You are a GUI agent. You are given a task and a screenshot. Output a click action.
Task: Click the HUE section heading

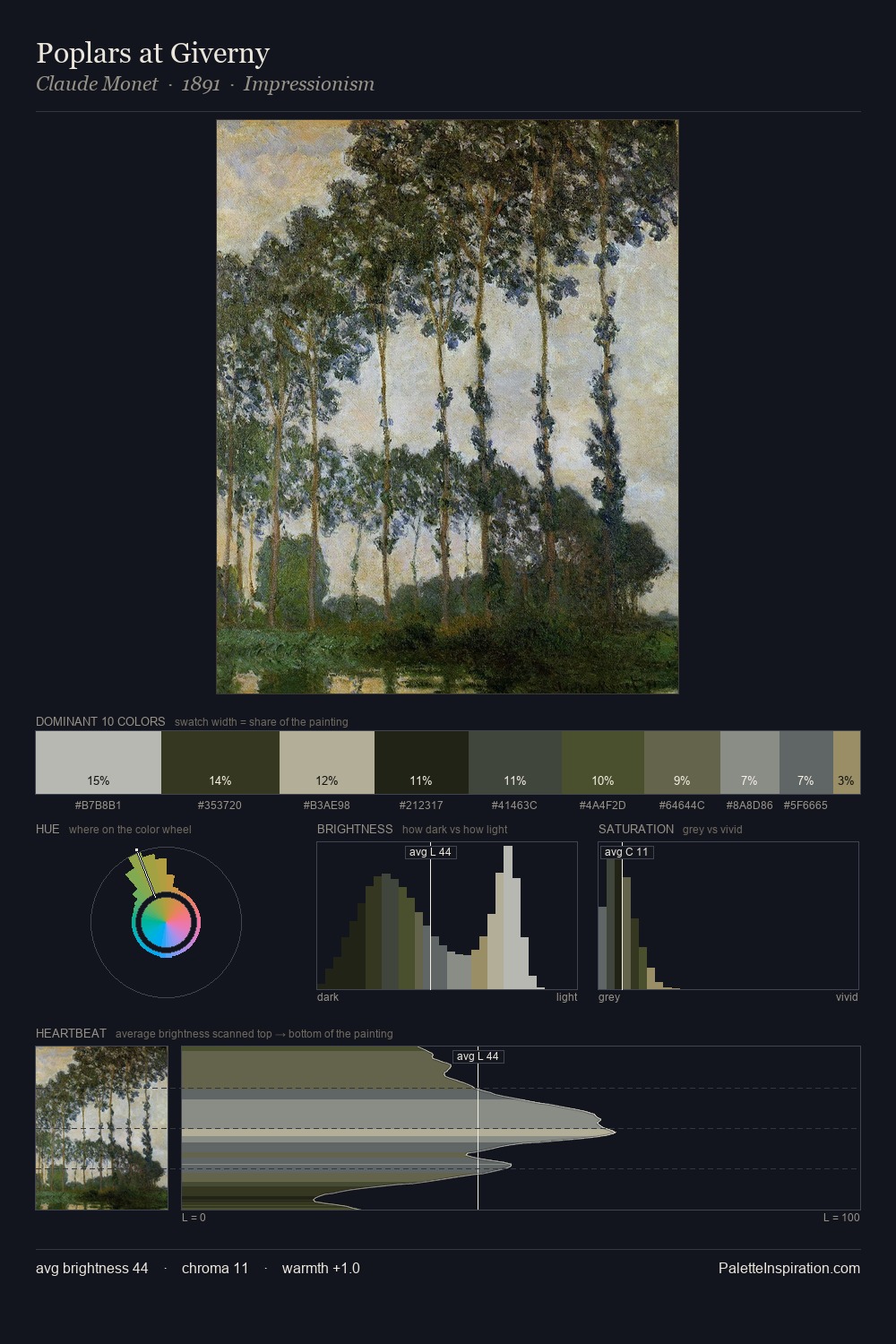(47, 829)
